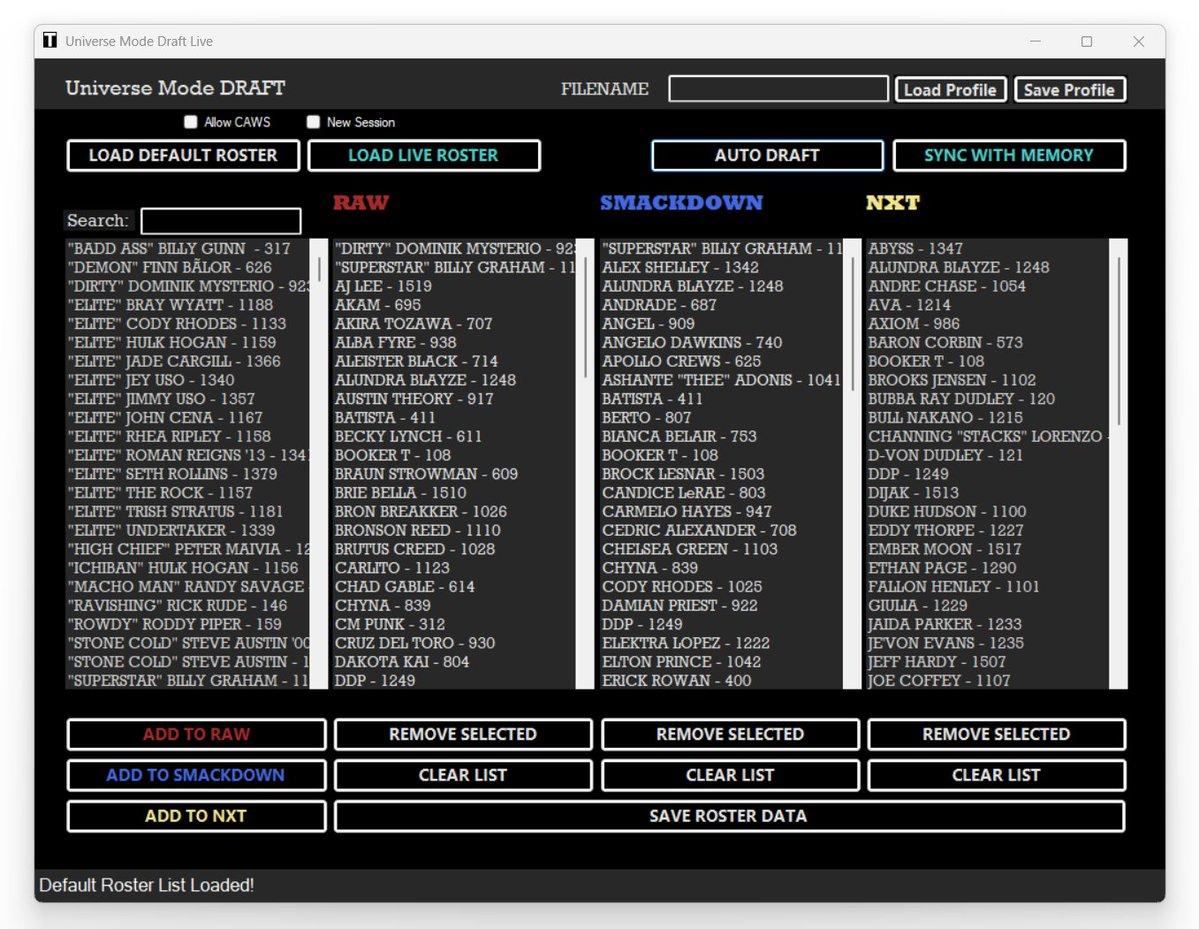Clear the RAW list

click(x=463, y=775)
